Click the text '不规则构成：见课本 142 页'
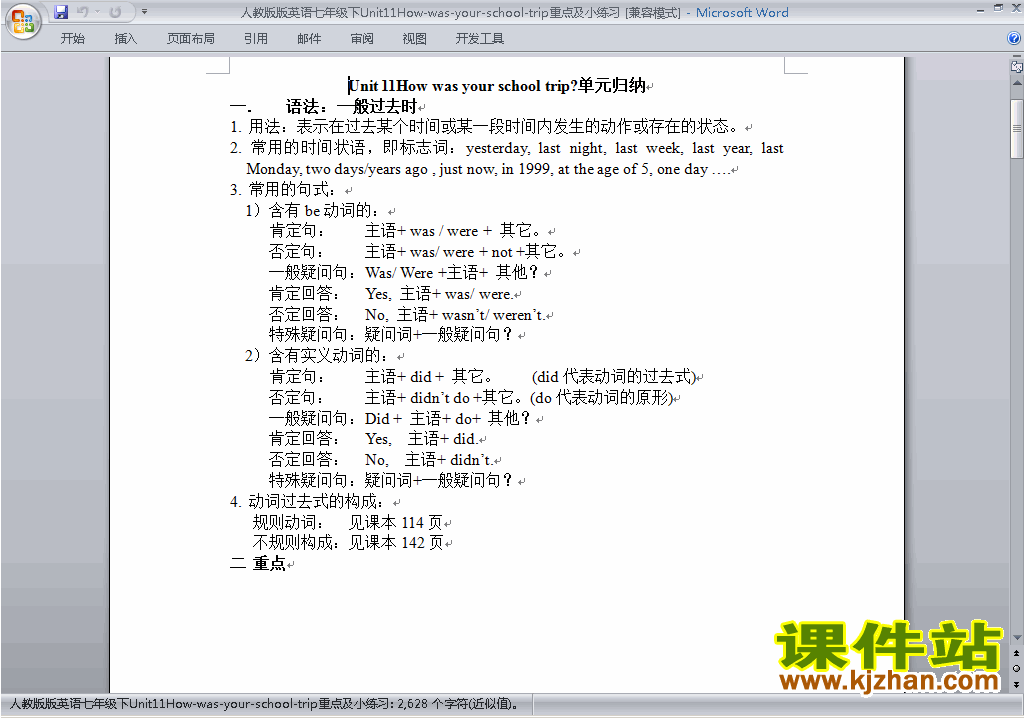Screen dimensions: 1024x718 point(348,543)
